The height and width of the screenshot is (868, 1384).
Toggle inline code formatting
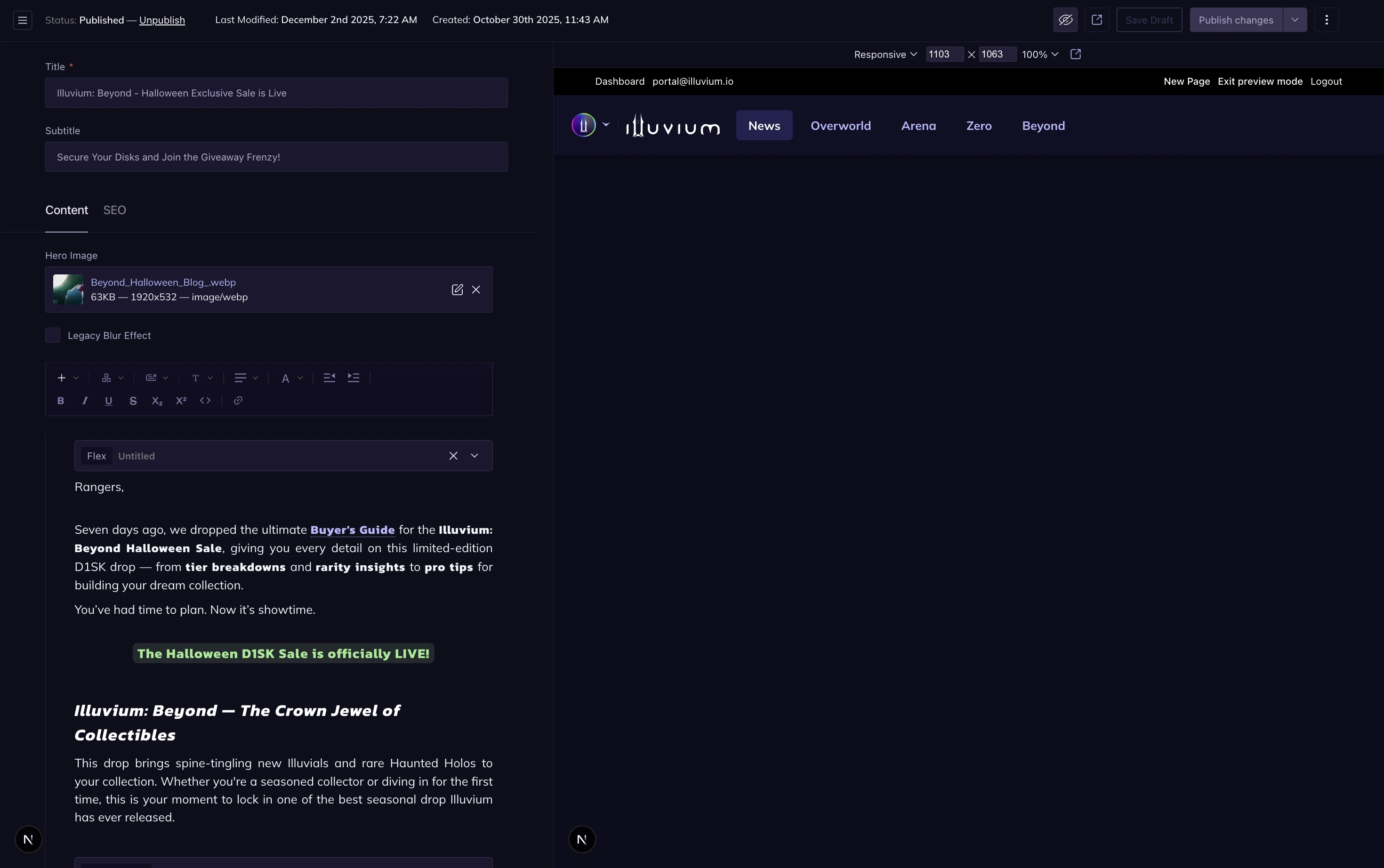coord(205,401)
